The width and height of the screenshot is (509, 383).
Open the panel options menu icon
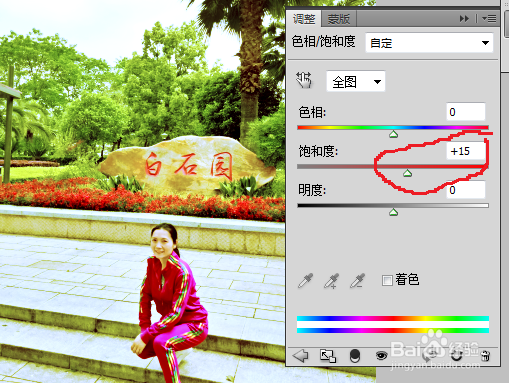point(489,19)
